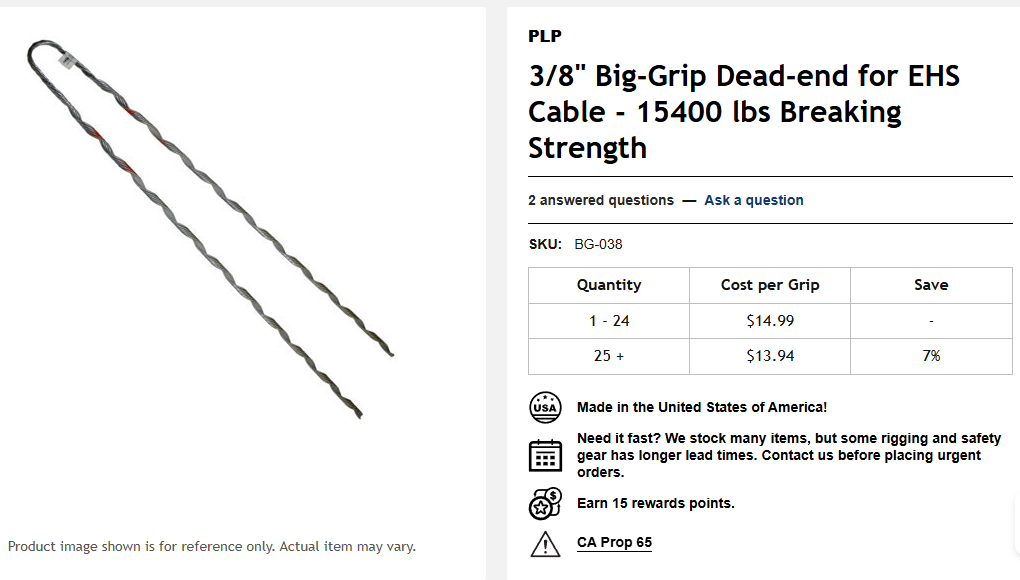1020x580 pixels.
Task: Click the Earn 15 rewards points text
Action: click(x=655, y=503)
